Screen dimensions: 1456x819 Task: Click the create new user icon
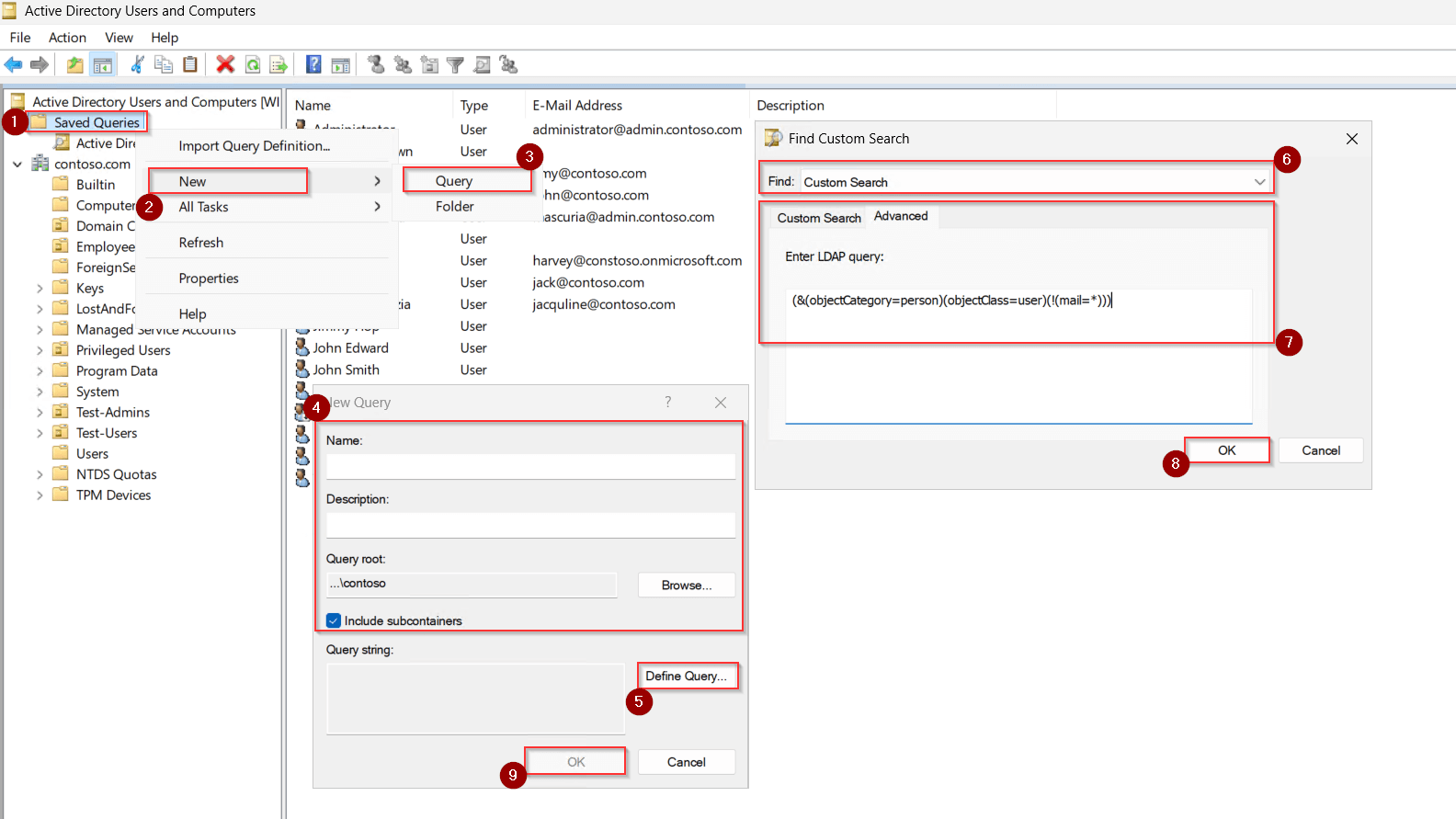376,64
